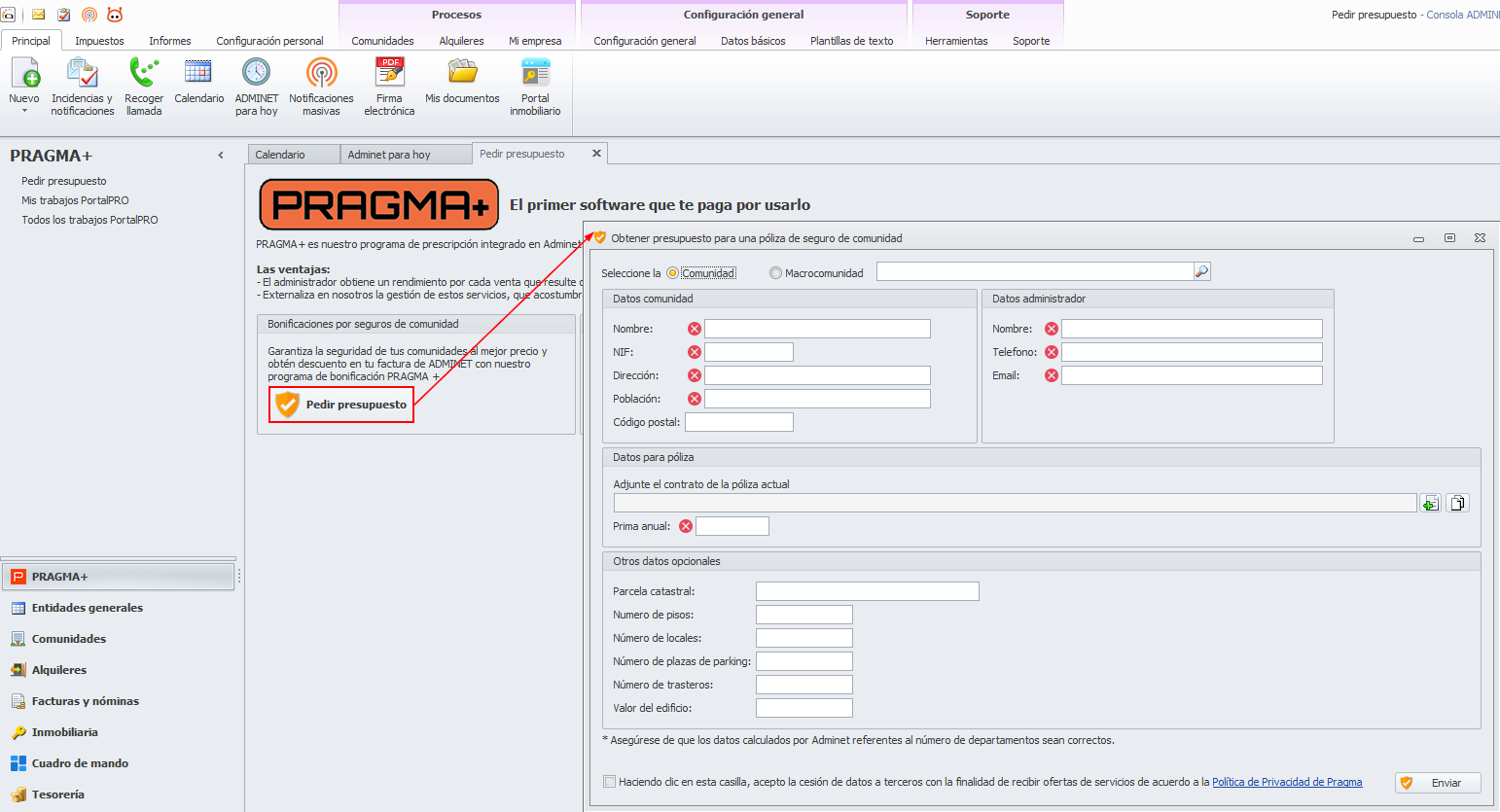This screenshot has height=812, width=1500.
Task: Switch to Adminet para hoy document tab
Action: click(406, 155)
